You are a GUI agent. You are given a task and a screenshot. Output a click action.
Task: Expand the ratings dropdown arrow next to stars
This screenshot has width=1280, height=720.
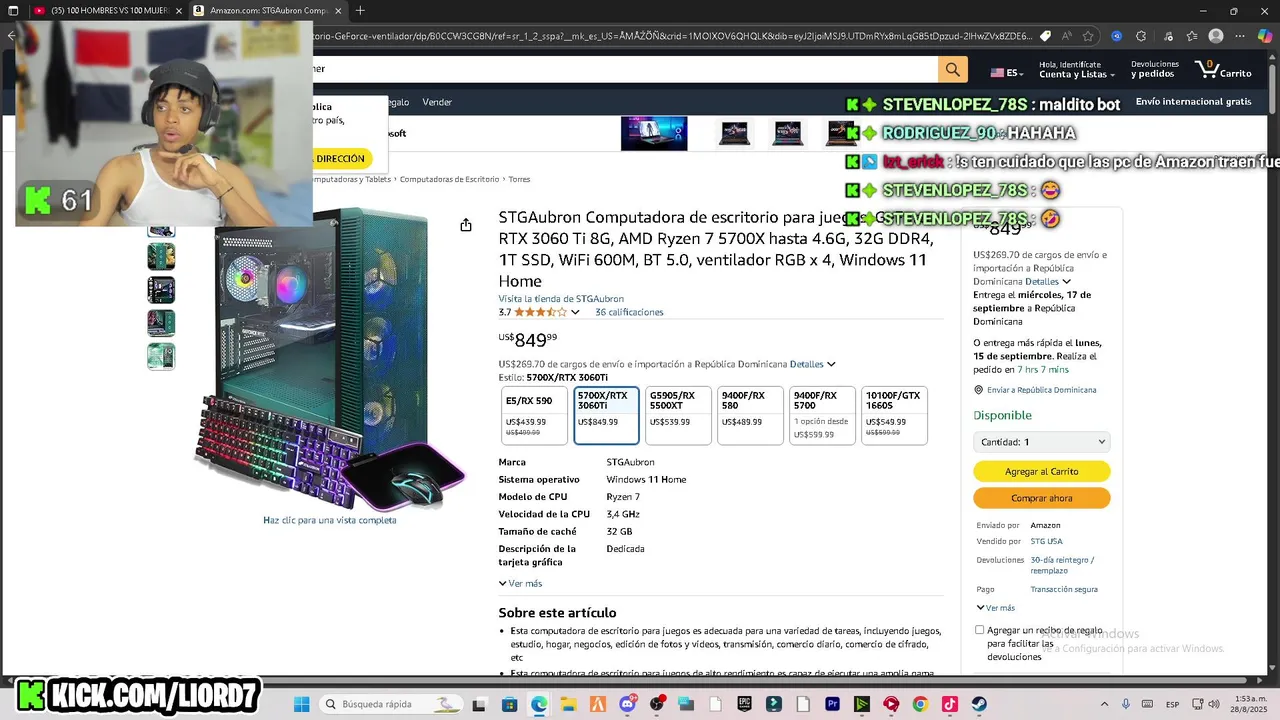575,312
